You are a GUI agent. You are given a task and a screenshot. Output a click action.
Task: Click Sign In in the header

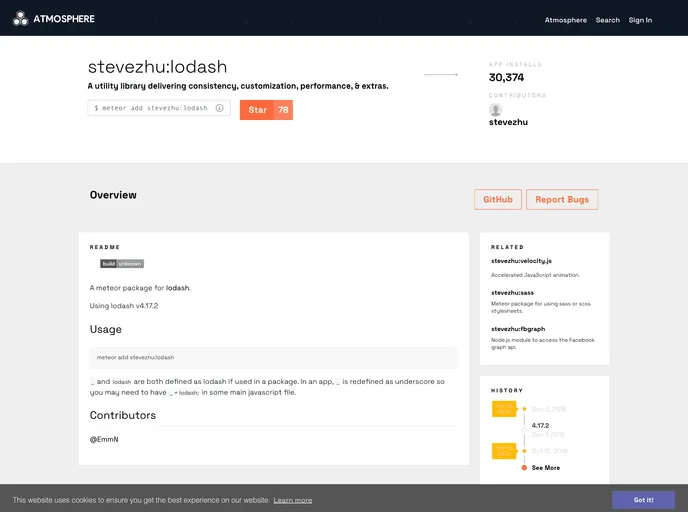[640, 20]
